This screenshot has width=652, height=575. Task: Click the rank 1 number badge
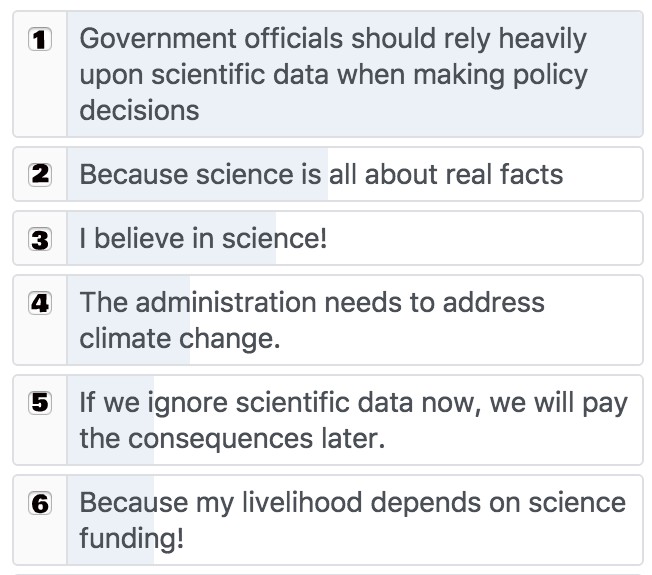point(40,39)
